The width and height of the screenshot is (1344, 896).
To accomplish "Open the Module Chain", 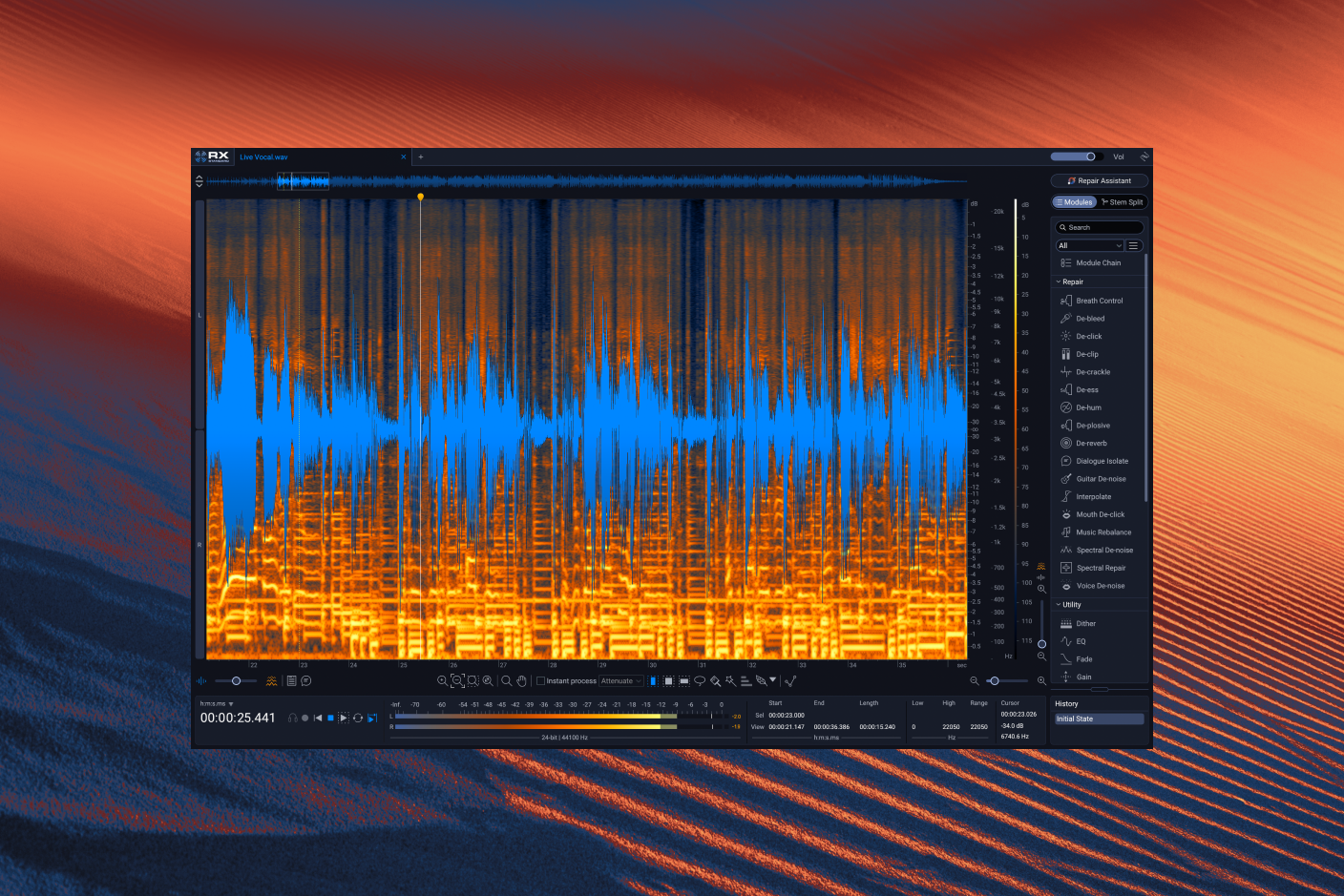I will tap(1091, 262).
